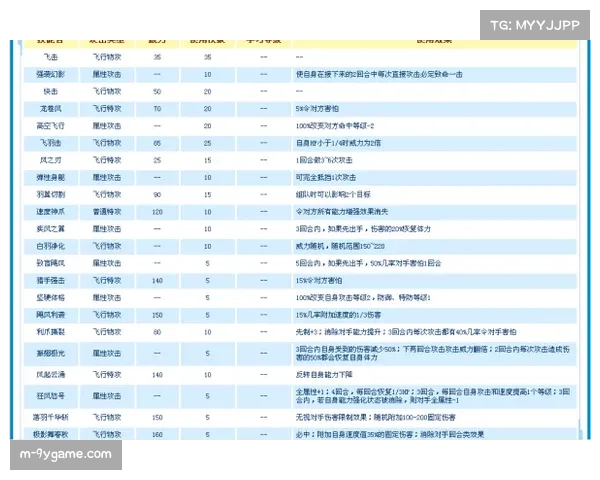Select the 落羽千华斩 skill name
Image resolution: width=600 pixels, height=480 pixels.
pos(51,417)
